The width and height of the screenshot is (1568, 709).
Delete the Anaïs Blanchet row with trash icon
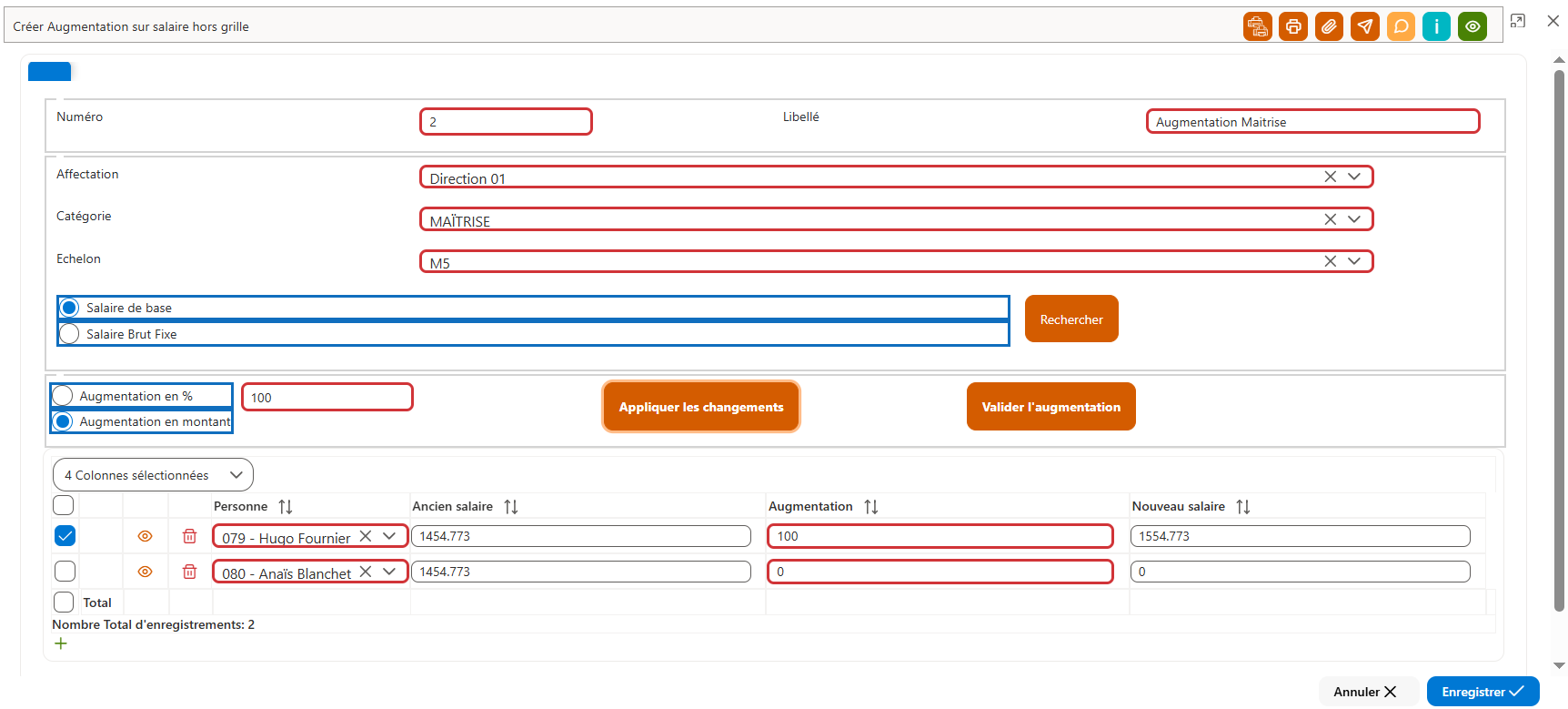tap(189, 572)
